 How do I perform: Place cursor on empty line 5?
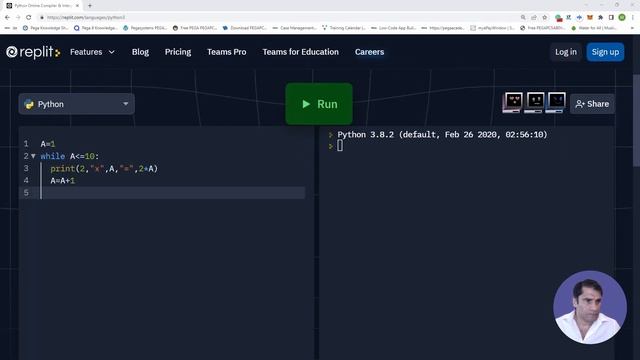point(162,193)
